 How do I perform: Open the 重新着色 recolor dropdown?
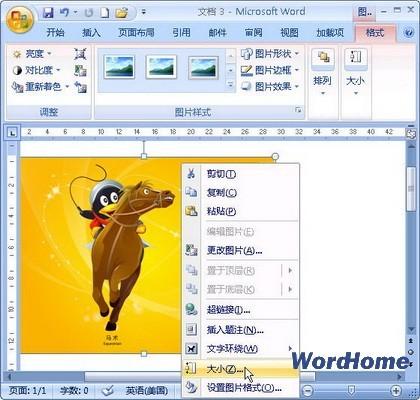pyautogui.click(x=41, y=87)
